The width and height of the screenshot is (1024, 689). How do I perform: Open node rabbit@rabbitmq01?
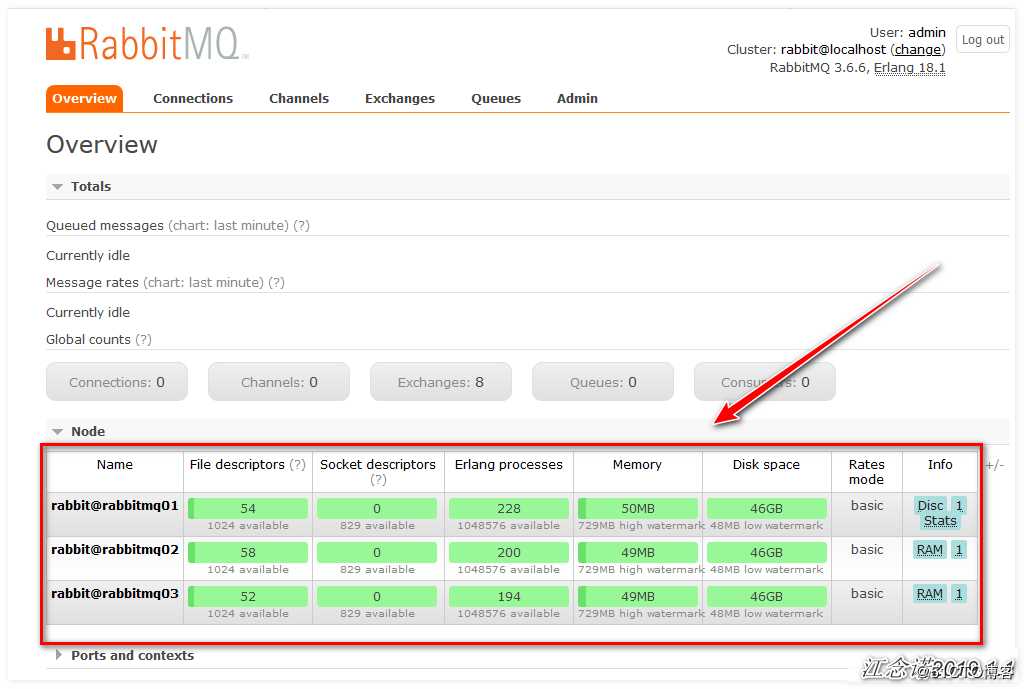pos(115,506)
